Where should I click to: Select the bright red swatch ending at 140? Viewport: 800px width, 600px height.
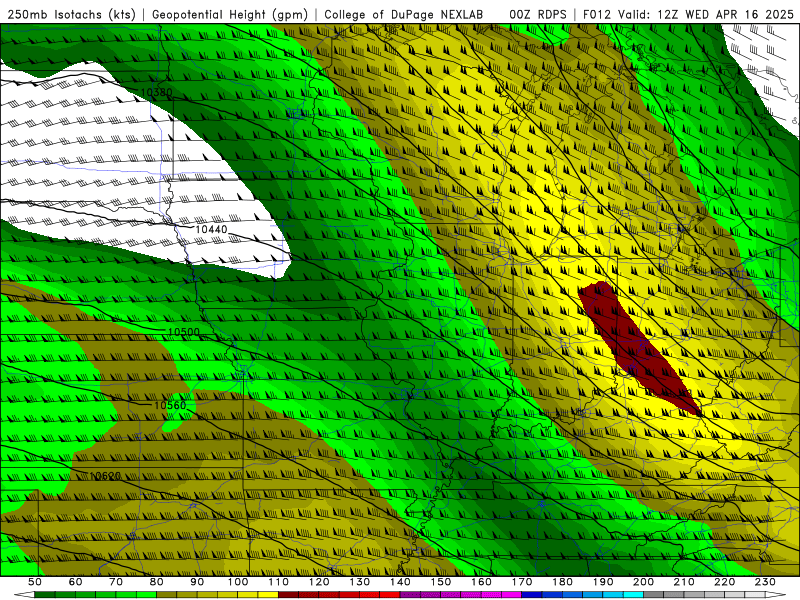(390, 594)
